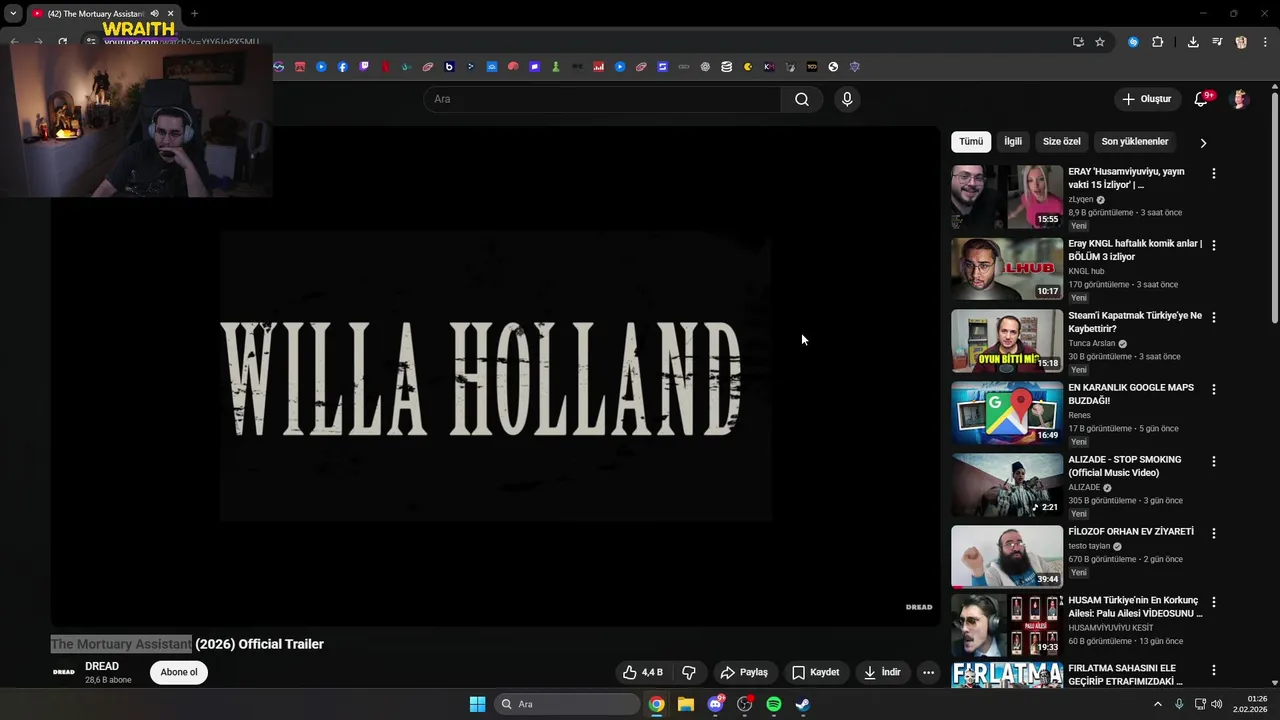The image size is (1280, 720).
Task: Download the video with İndir
Action: [x=883, y=672]
